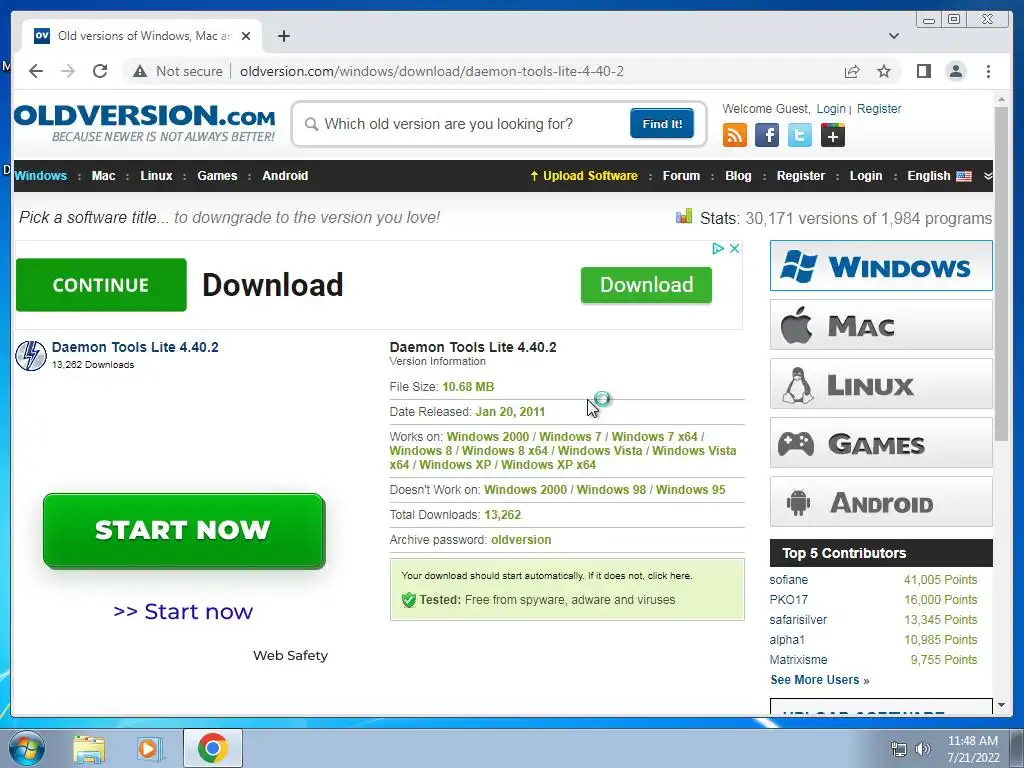Click the OldVersion.com logo

(x=144, y=123)
